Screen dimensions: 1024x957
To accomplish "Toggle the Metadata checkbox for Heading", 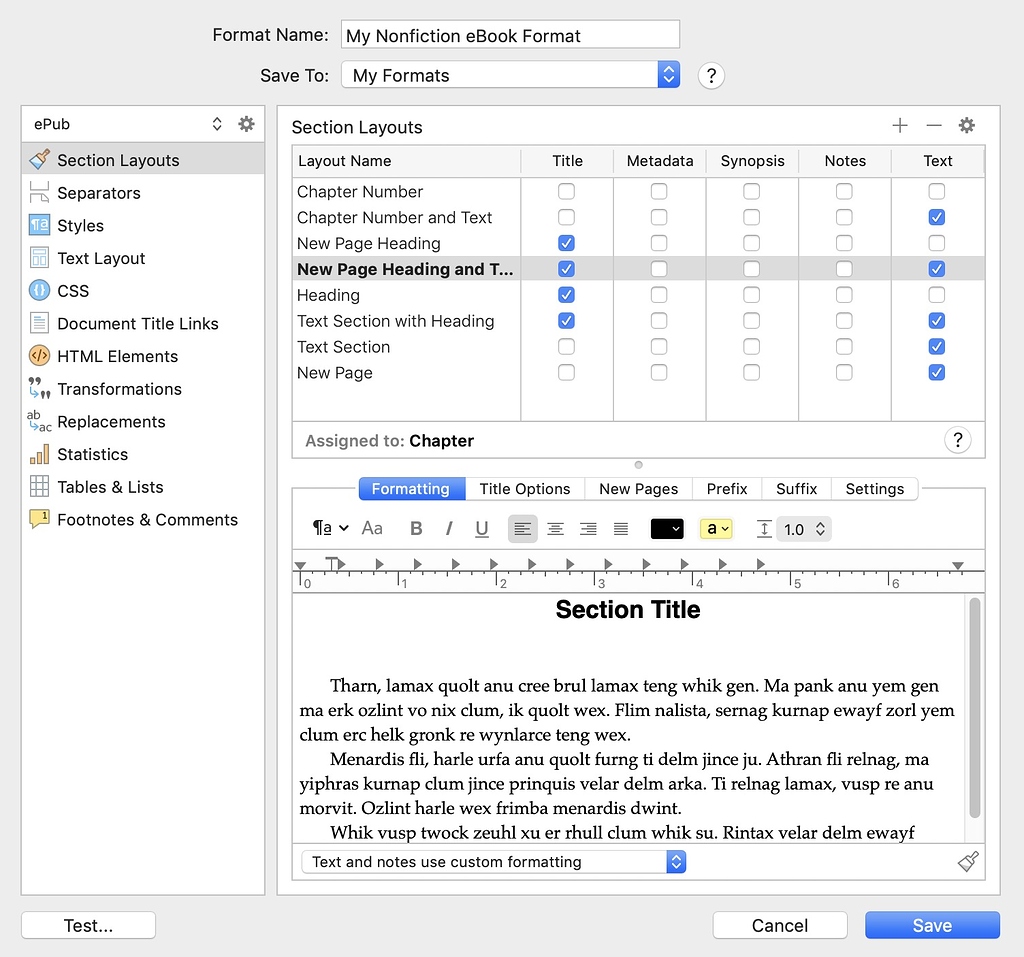I will pos(659,295).
